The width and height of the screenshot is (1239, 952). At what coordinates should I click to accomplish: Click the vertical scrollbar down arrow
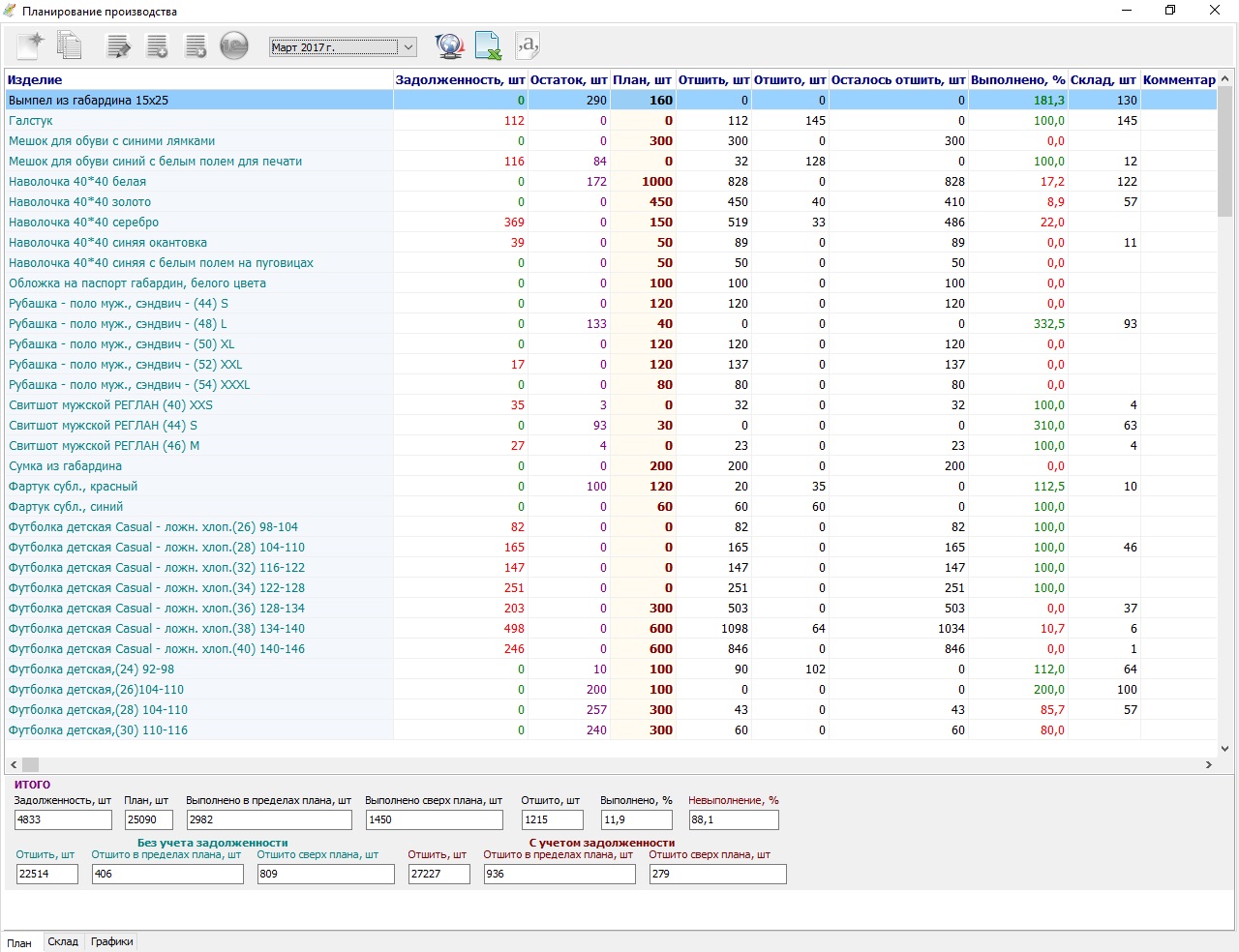(1224, 748)
